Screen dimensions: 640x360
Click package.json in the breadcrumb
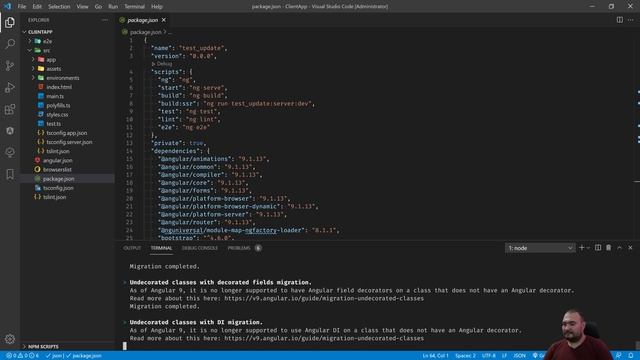(145, 32)
